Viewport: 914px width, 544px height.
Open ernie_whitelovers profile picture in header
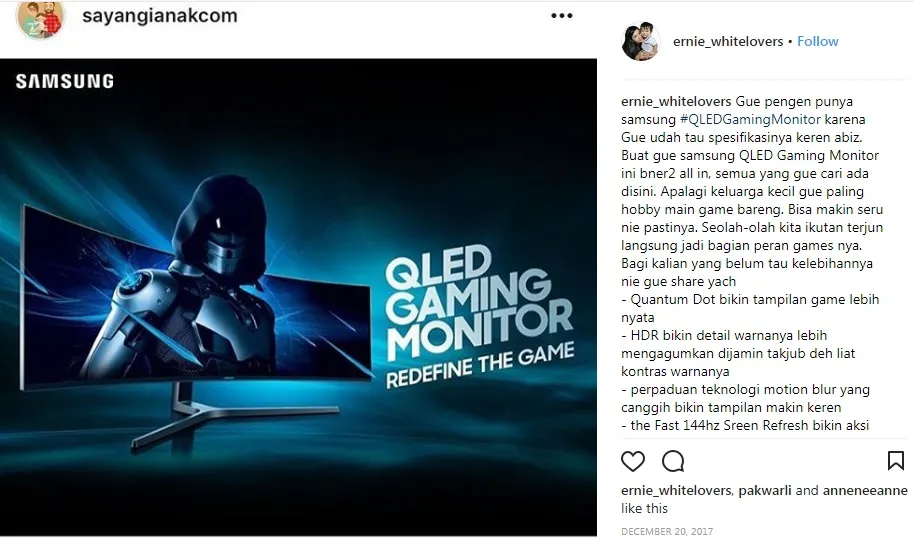coord(641,41)
